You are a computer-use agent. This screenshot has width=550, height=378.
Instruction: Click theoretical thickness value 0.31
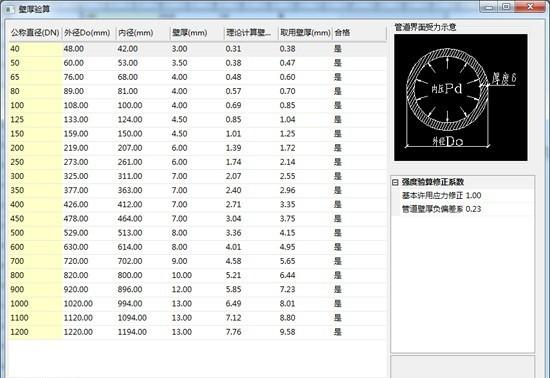tap(233, 49)
